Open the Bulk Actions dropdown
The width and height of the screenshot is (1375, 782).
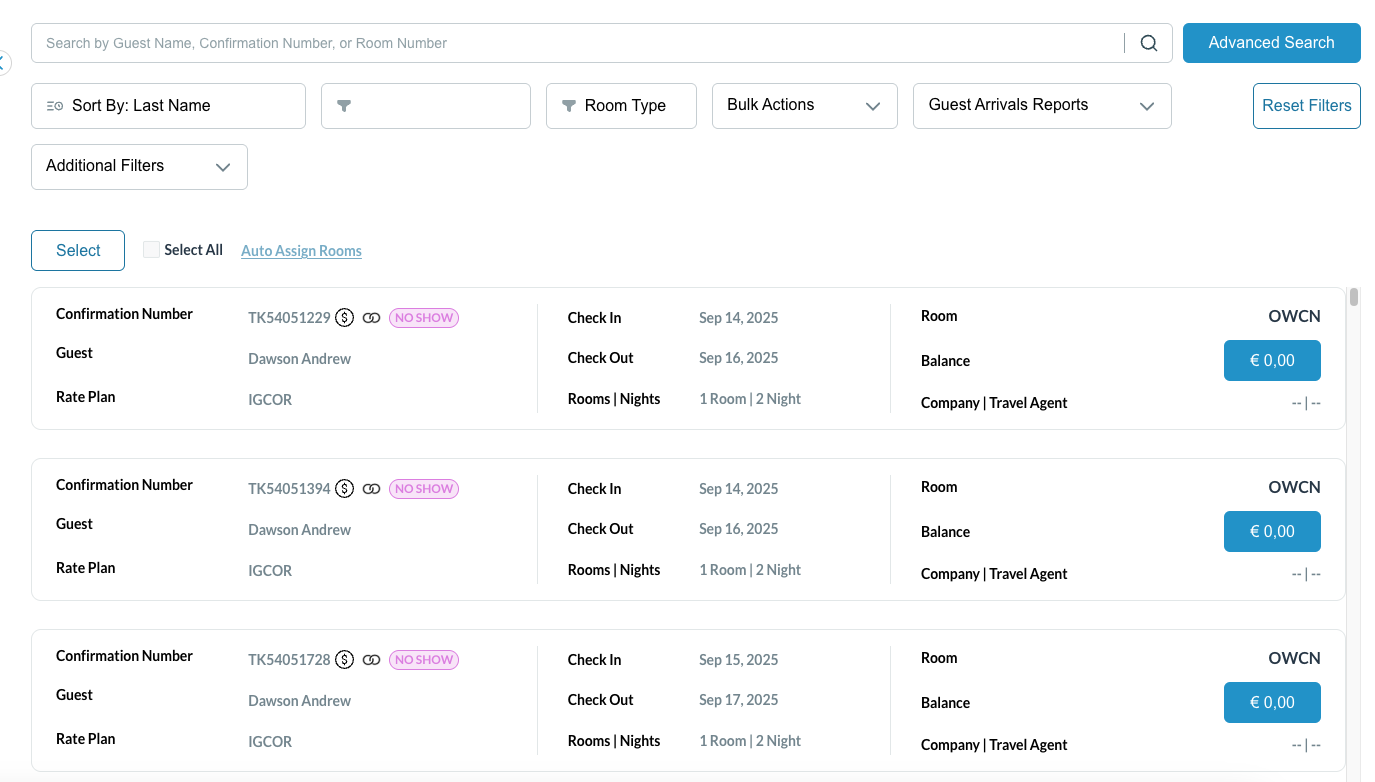pyautogui.click(x=804, y=106)
